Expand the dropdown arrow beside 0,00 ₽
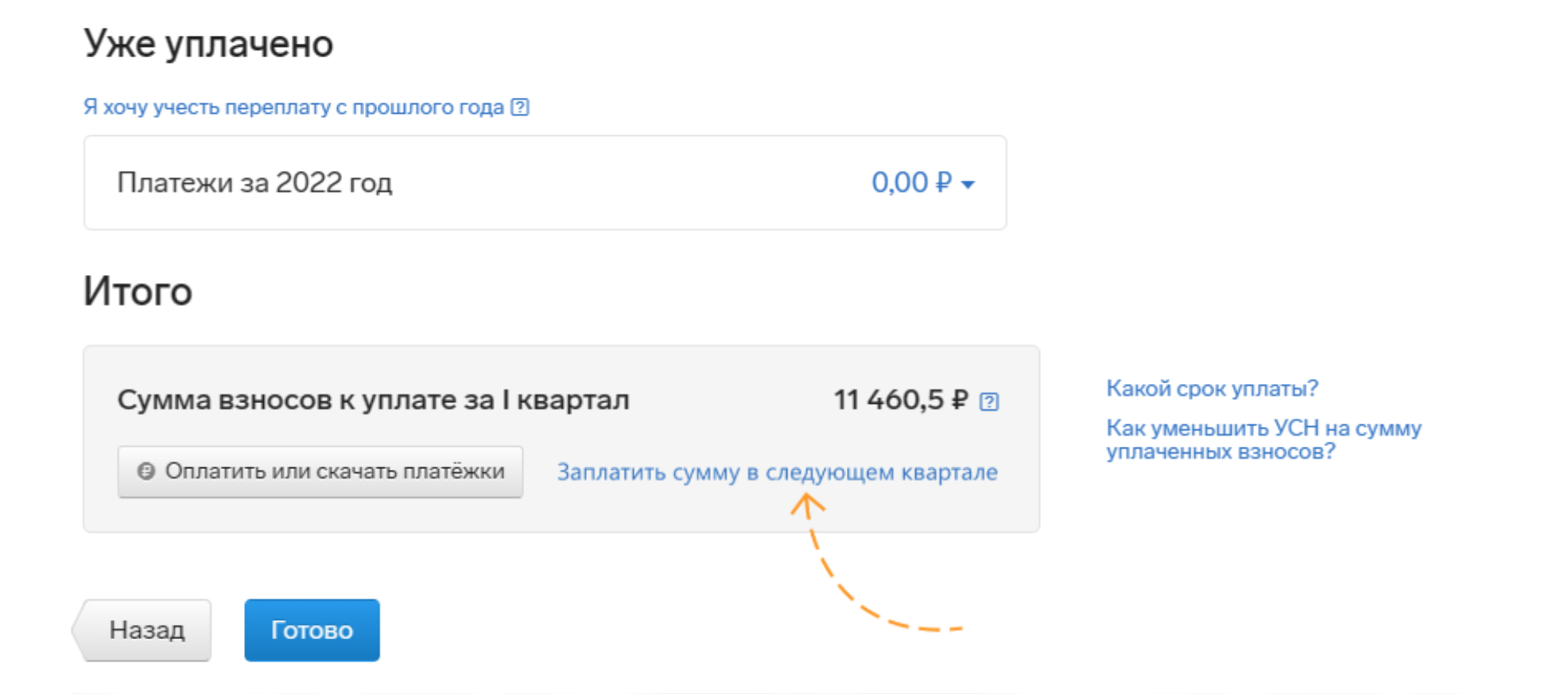Viewport: 1568px width, 694px height. pos(968,184)
